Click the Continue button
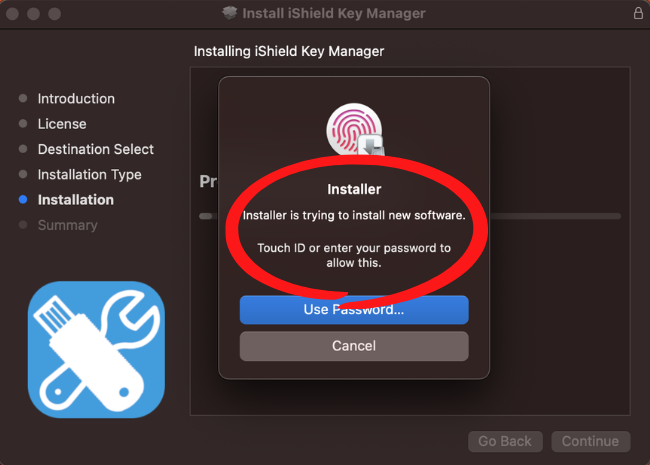The height and width of the screenshot is (465, 650). pos(590,441)
